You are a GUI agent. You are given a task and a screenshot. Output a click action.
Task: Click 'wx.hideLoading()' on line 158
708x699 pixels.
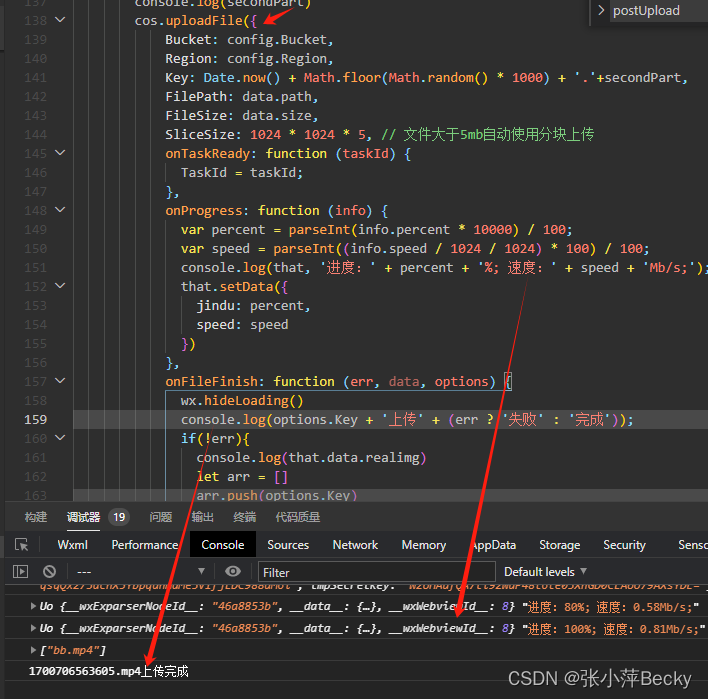tap(242, 401)
